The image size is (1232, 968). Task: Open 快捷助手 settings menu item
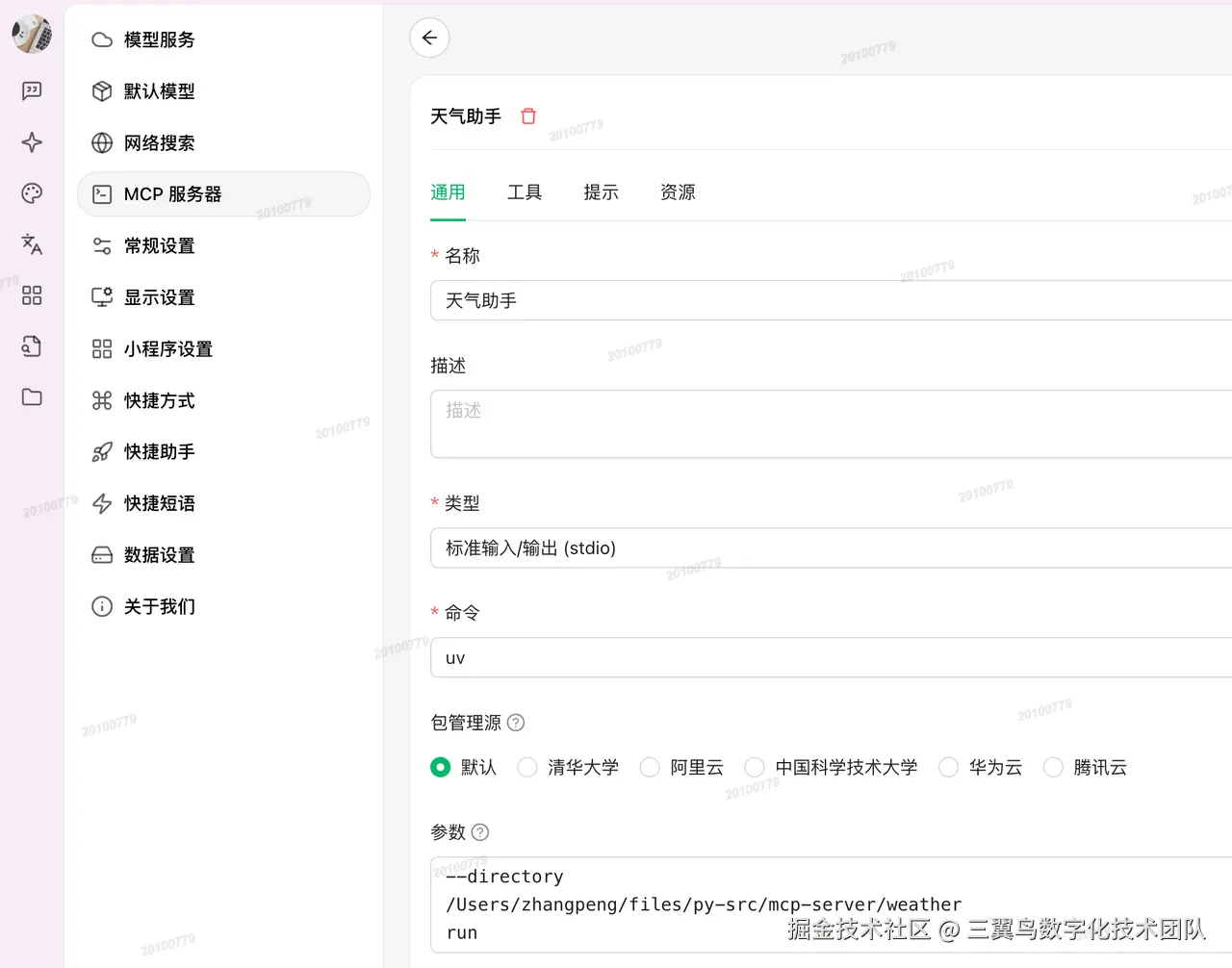click(x=223, y=452)
